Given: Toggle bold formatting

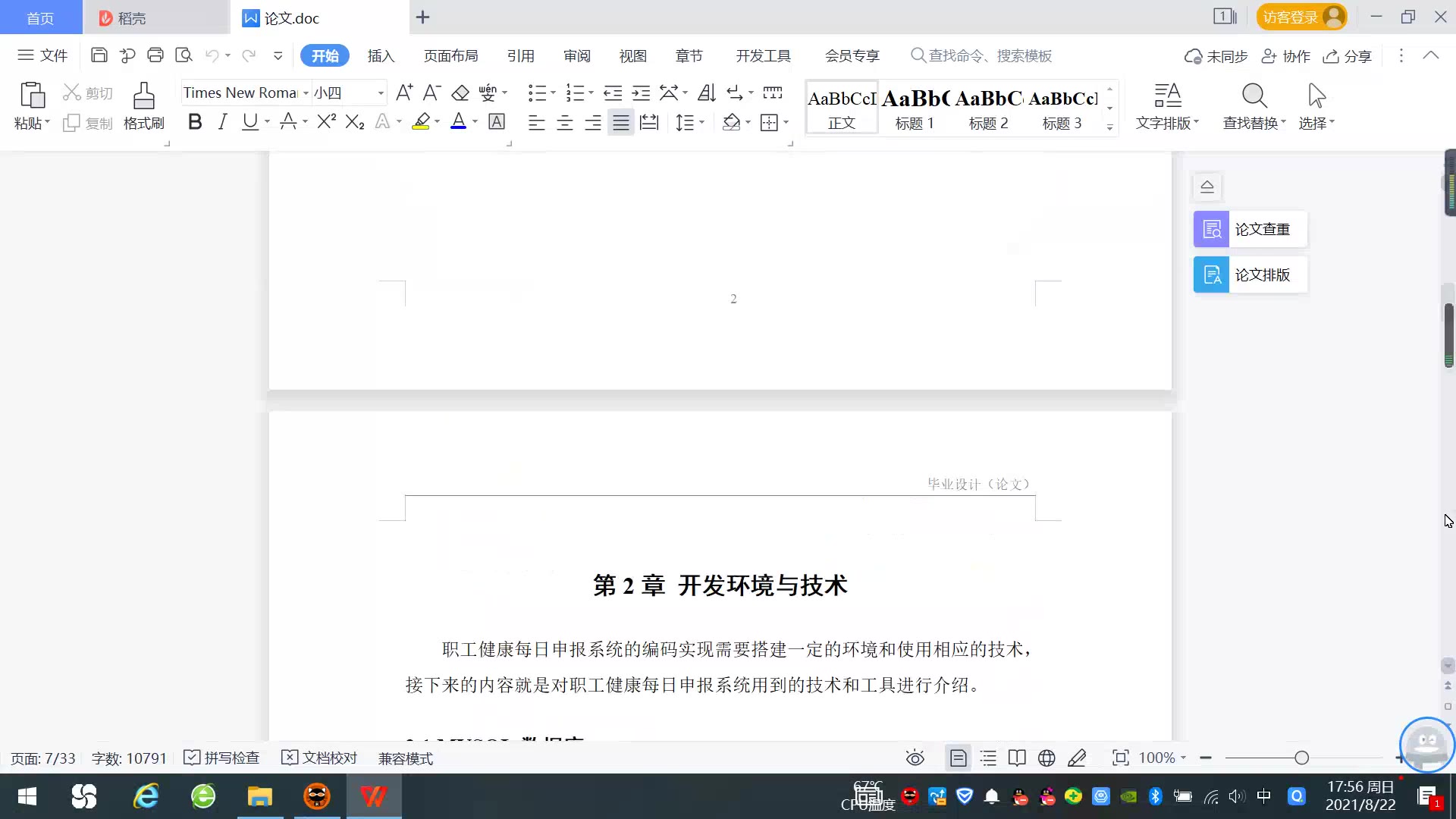Looking at the screenshot, I should [x=195, y=122].
